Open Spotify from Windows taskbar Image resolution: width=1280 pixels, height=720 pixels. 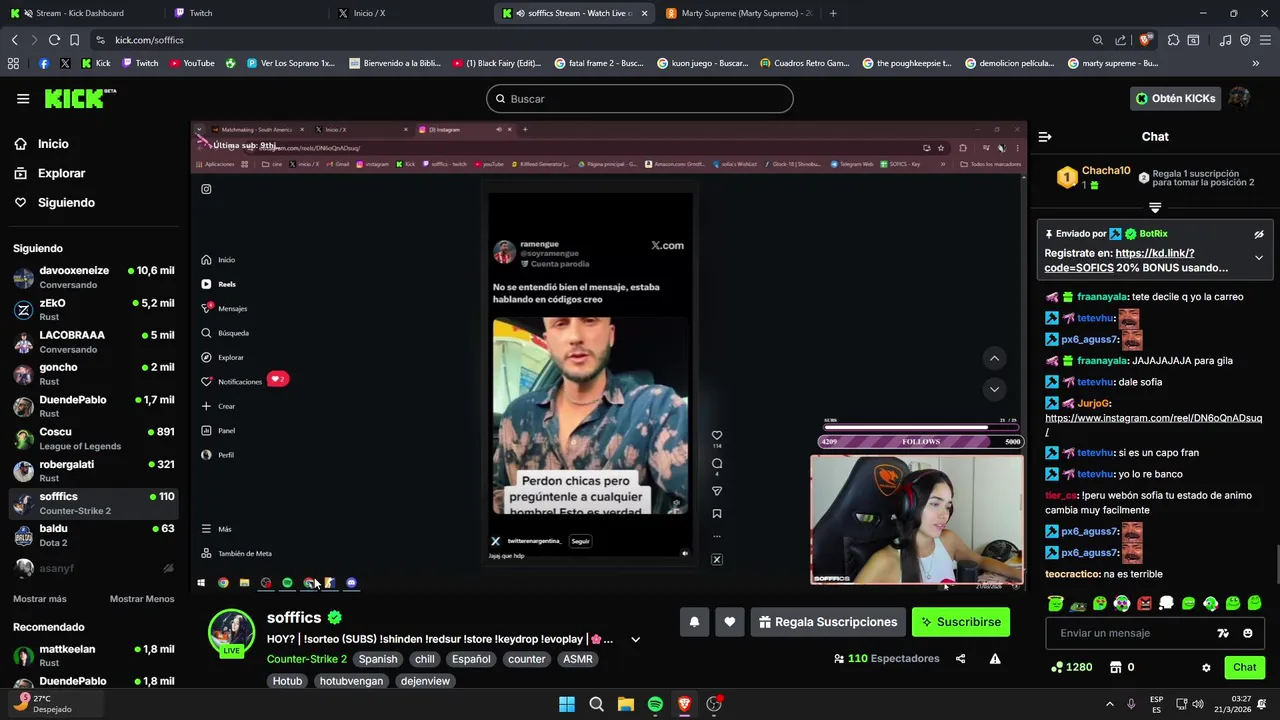pyautogui.click(x=655, y=704)
